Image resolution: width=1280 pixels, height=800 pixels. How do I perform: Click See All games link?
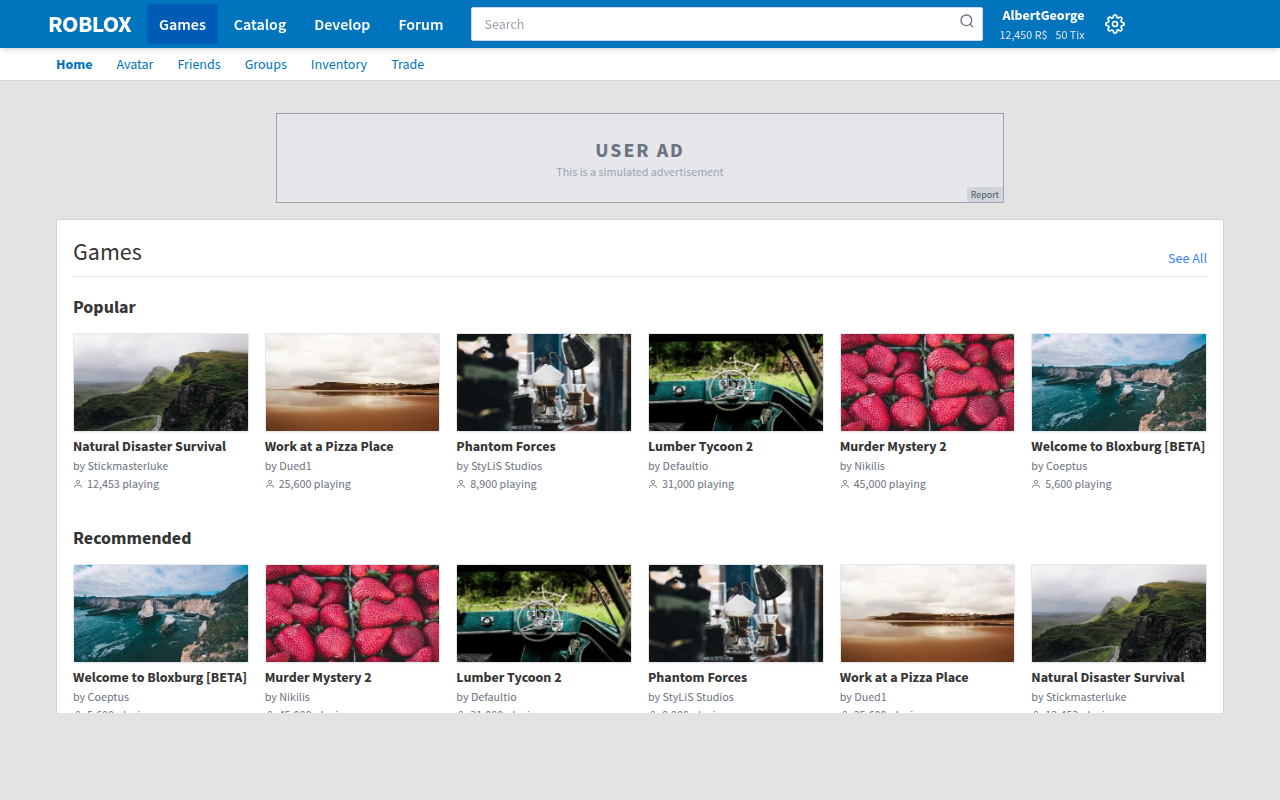[x=1187, y=258]
